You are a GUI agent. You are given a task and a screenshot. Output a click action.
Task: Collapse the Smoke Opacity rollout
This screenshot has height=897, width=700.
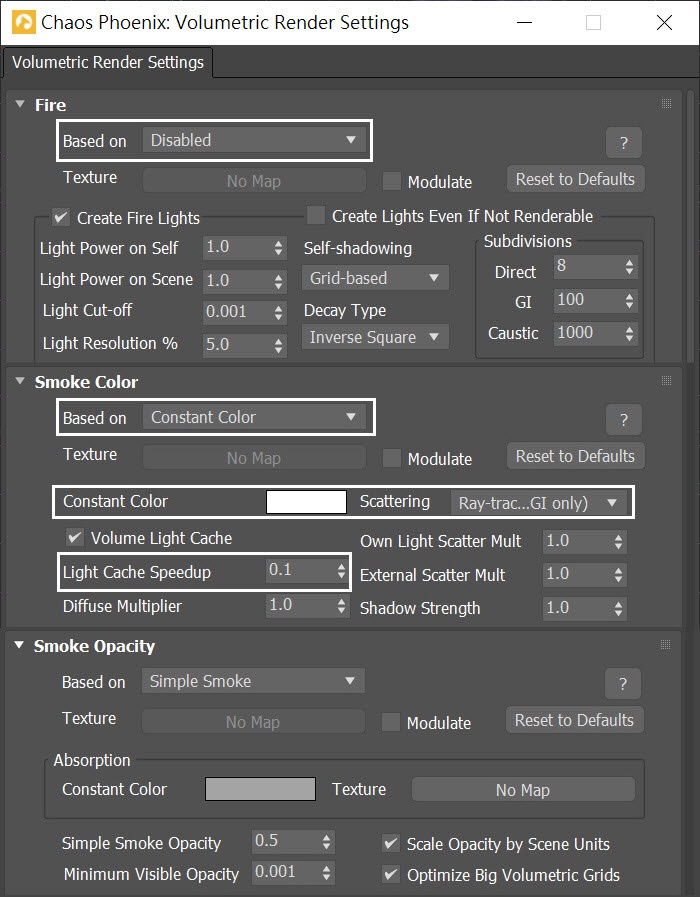pos(19,645)
